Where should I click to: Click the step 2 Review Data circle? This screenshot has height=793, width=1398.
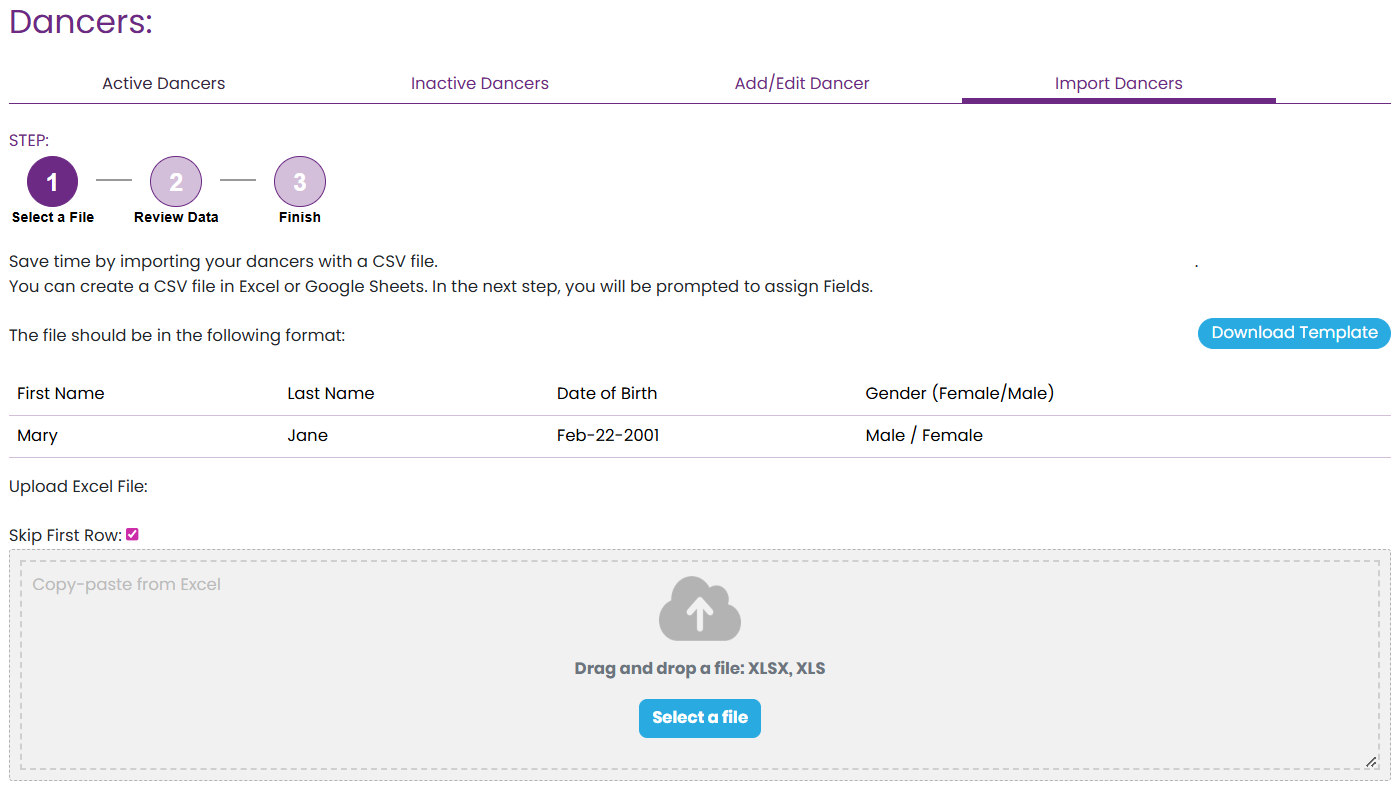176,182
